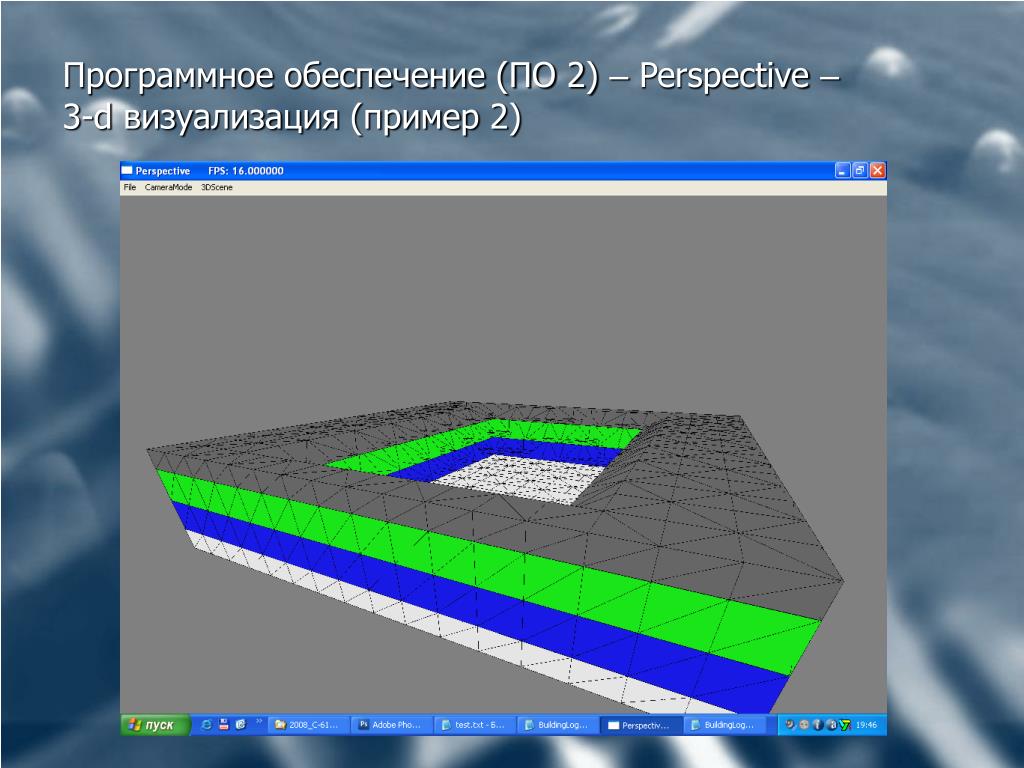Screen dimensions: 1024x768
Task: Click the Perspective taskbar button
Action: click(642, 725)
